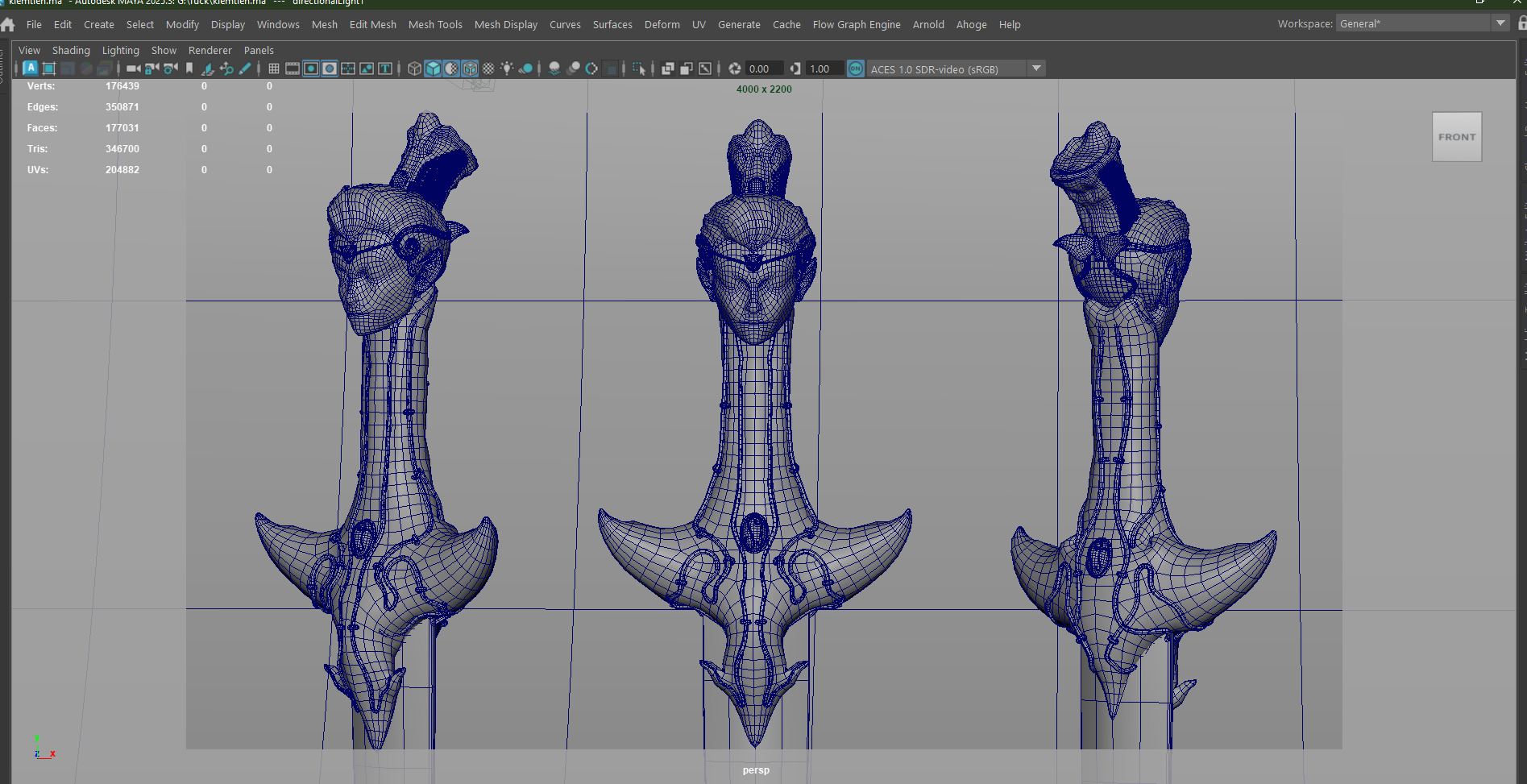This screenshot has width=1527, height=784.
Task: Open the UV menu
Action: (699, 24)
